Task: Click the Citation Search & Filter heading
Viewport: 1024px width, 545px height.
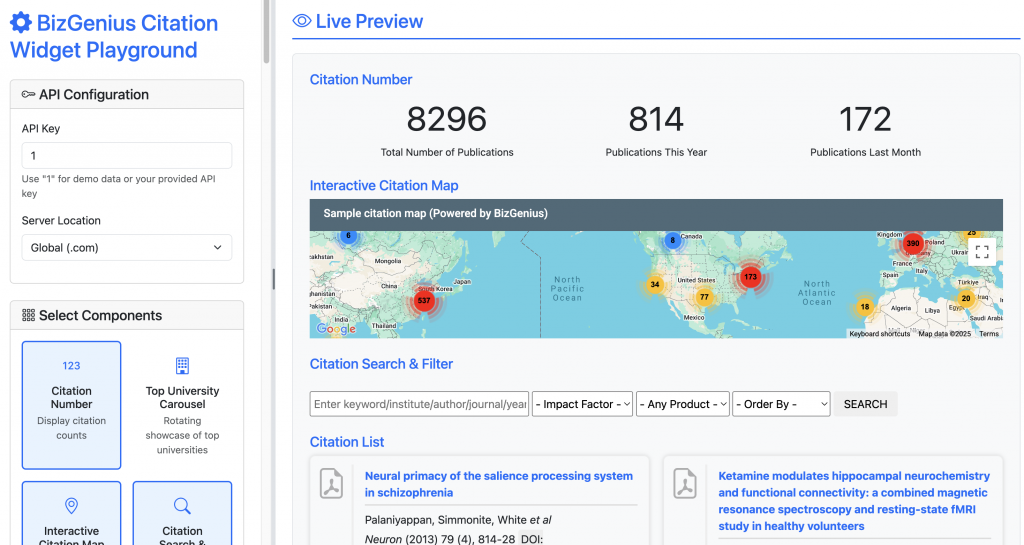Action: click(381, 364)
